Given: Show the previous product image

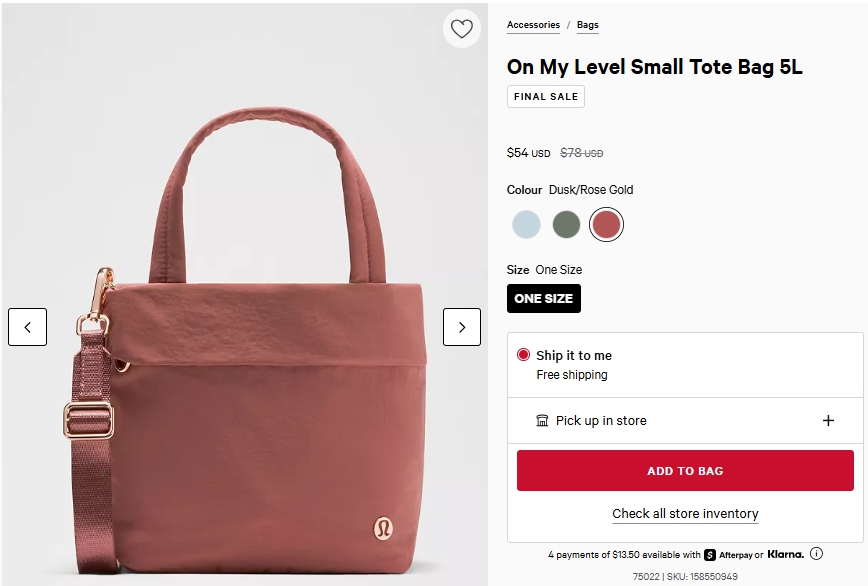Looking at the screenshot, I should (x=28, y=327).
